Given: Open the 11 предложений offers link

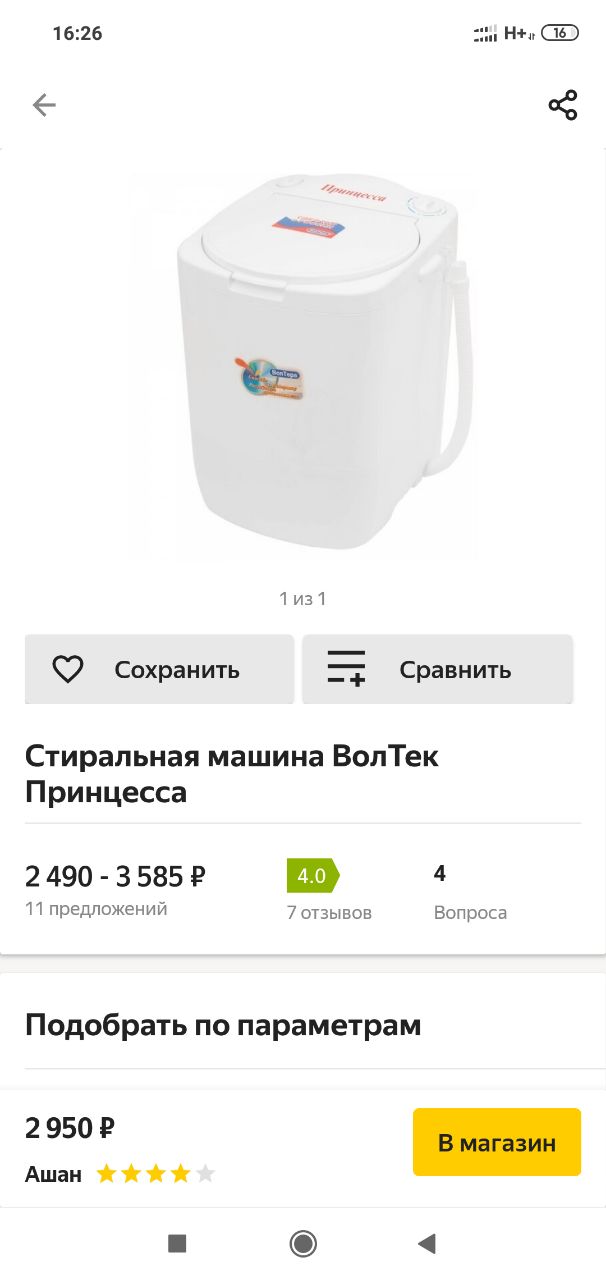Looking at the screenshot, I should coord(96,909).
